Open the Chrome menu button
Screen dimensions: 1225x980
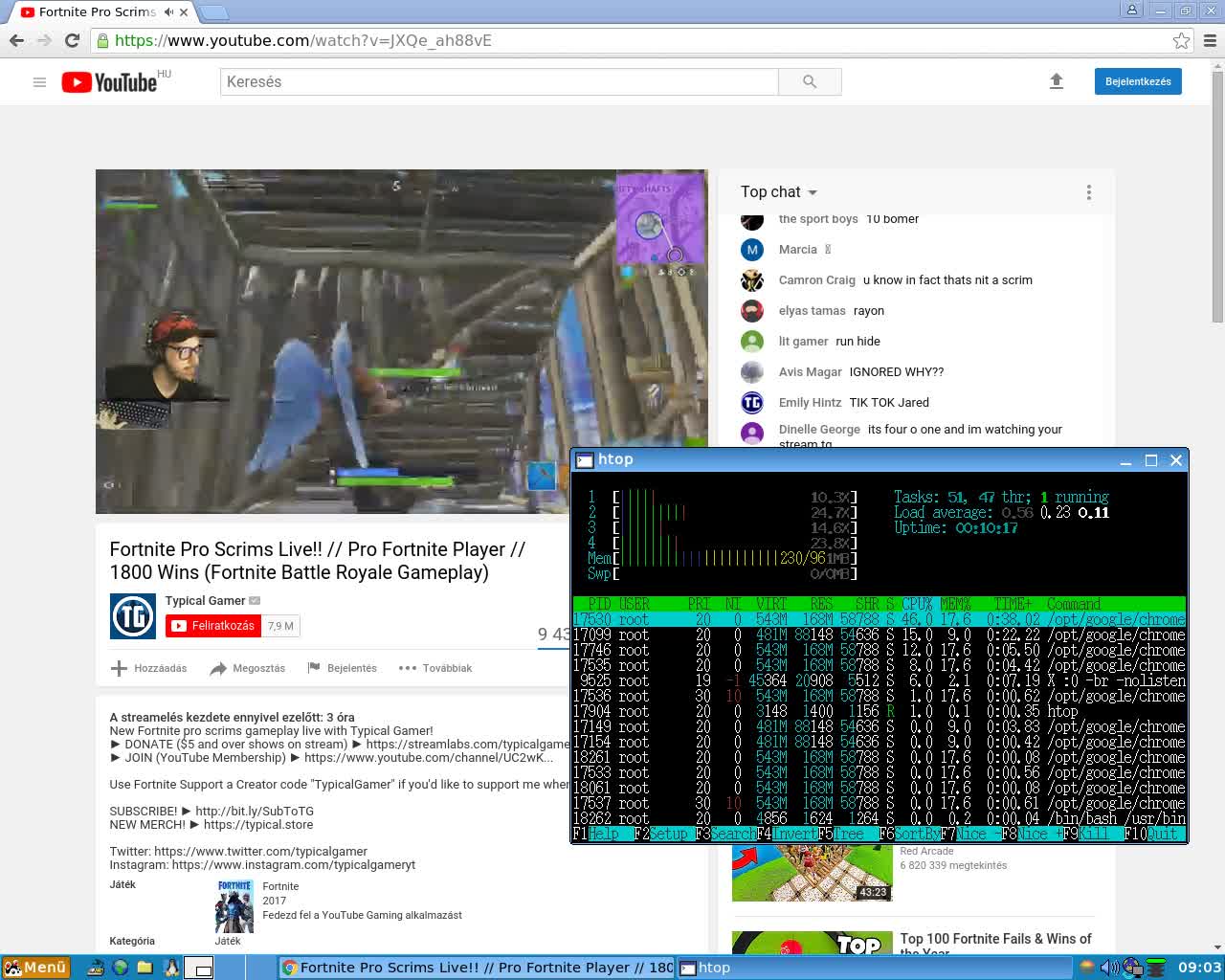[x=1210, y=40]
